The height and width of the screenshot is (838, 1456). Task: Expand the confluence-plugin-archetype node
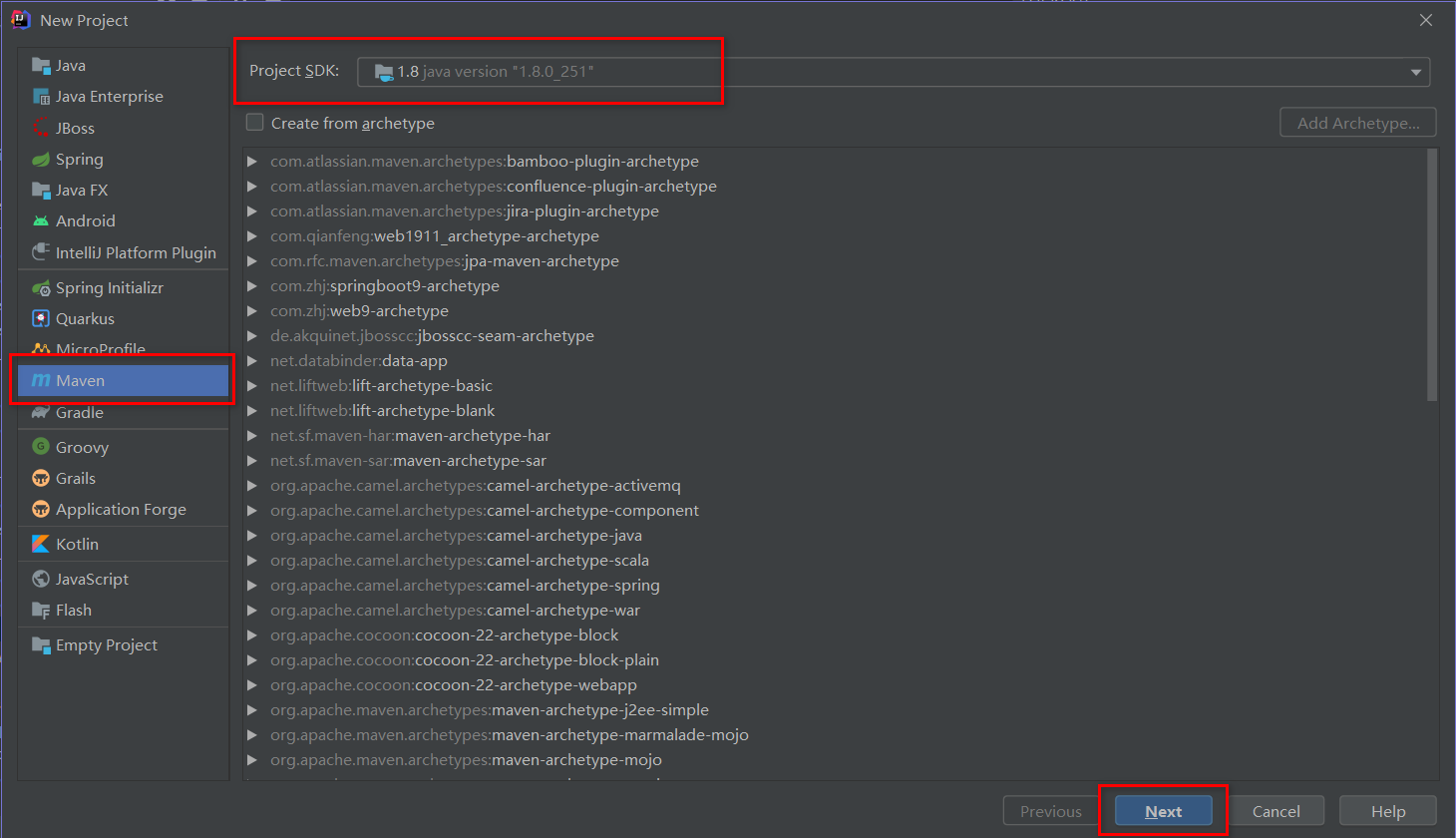[252, 187]
